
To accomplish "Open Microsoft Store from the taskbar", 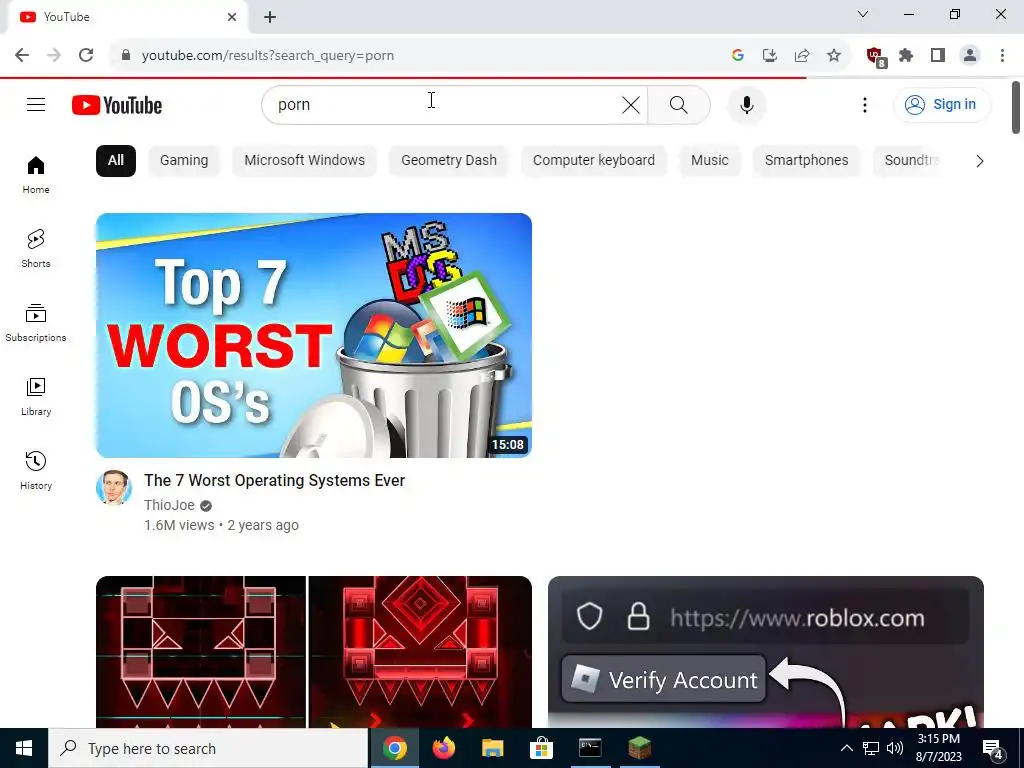I will tap(541, 748).
